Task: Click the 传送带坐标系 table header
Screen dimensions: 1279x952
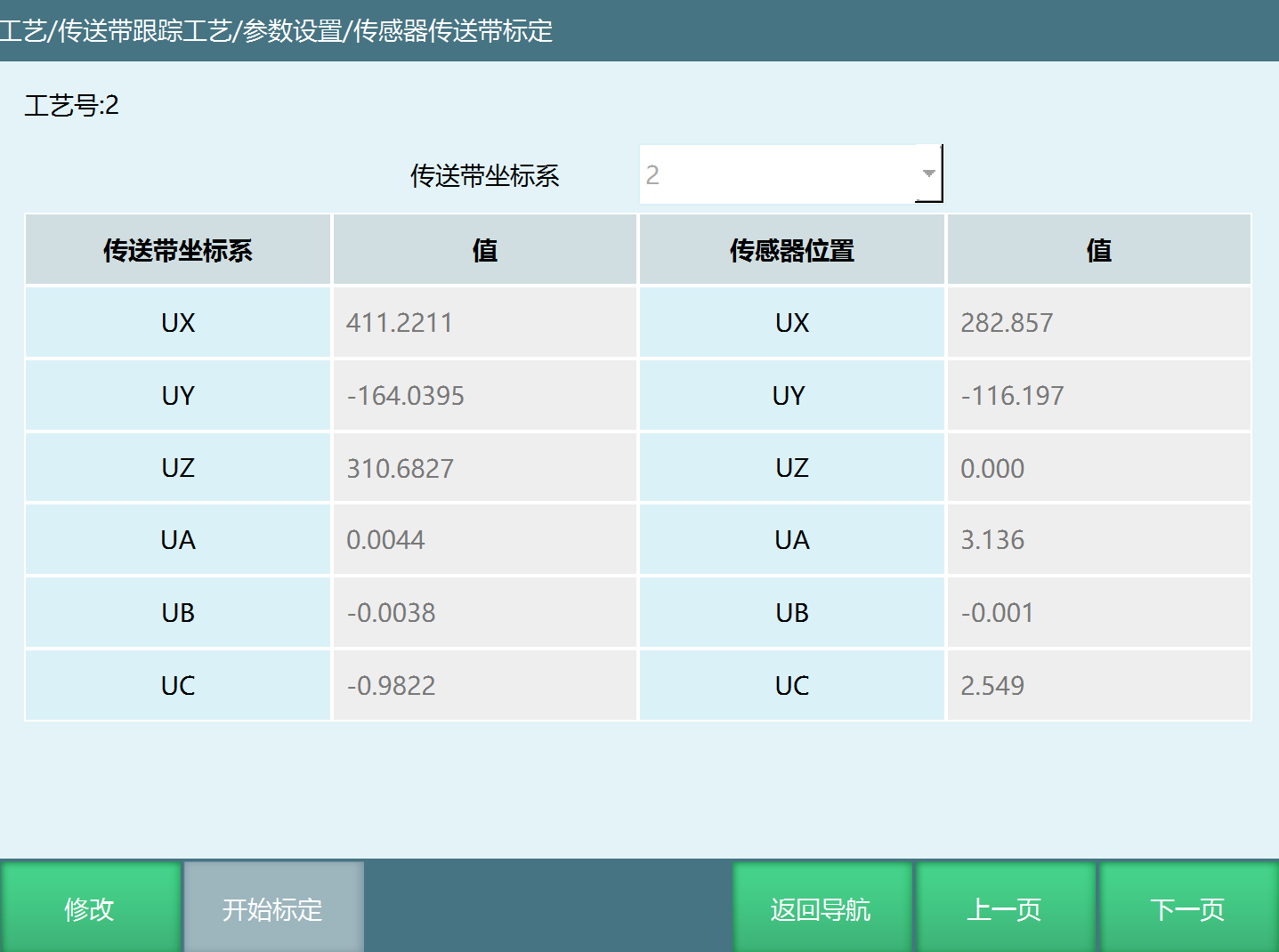Action: click(177, 250)
